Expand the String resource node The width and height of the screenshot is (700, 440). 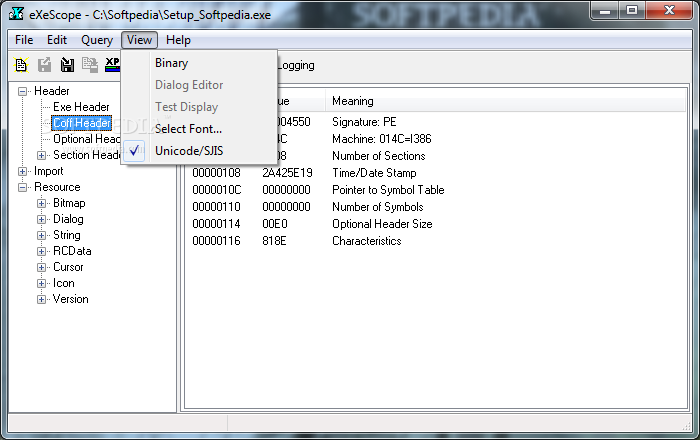pos(41,236)
